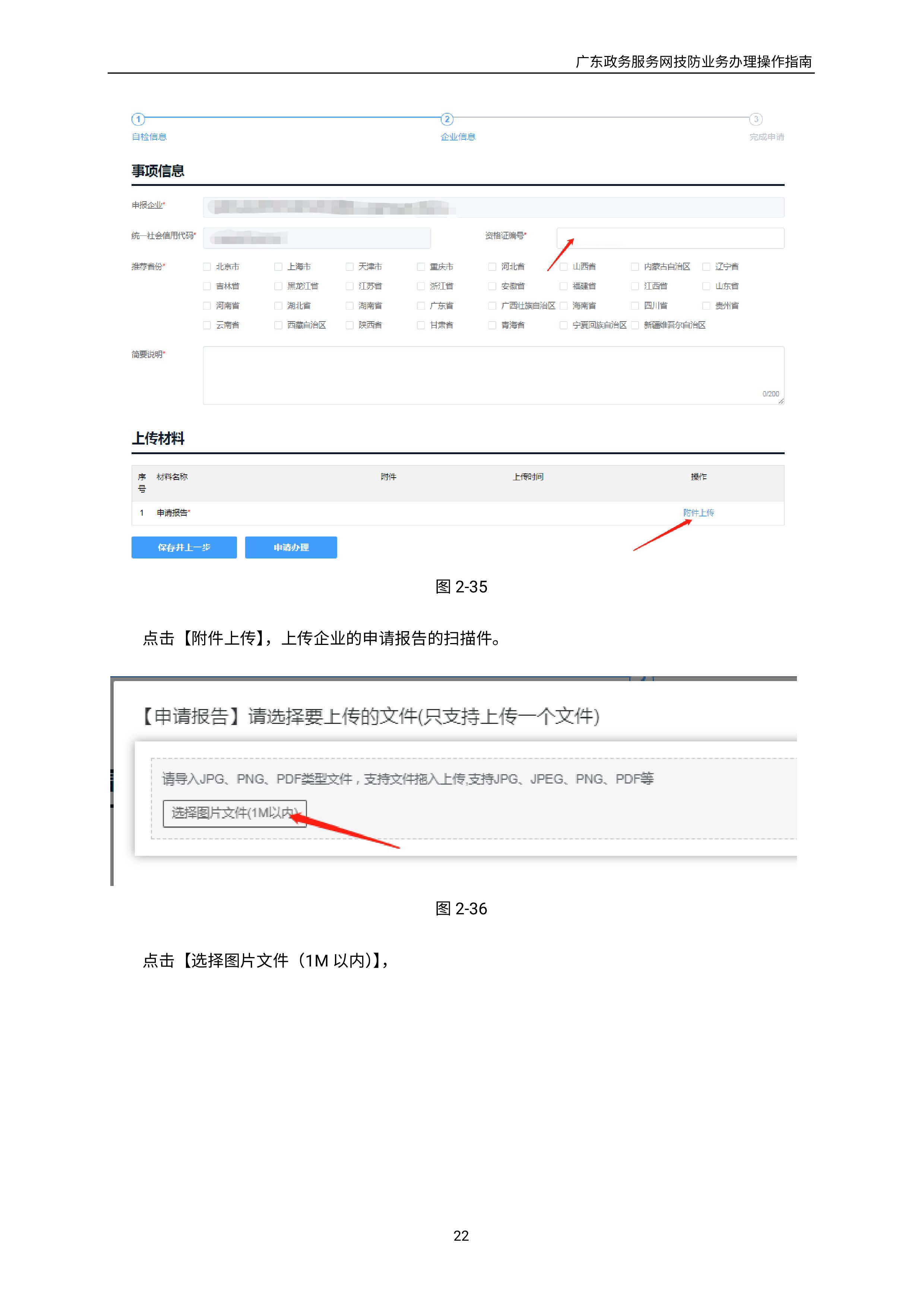Click the 自检信息 step label

(x=149, y=137)
